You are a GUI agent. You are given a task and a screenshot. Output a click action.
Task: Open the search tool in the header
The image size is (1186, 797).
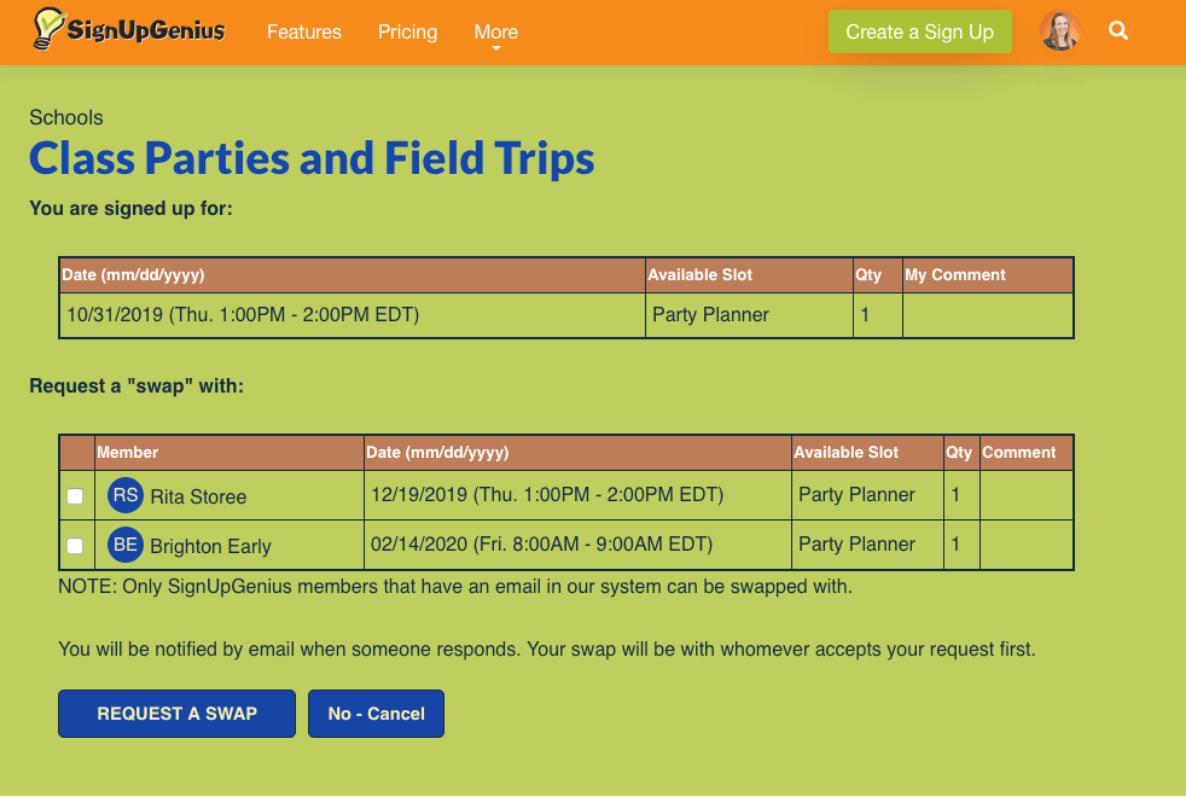tap(1119, 31)
